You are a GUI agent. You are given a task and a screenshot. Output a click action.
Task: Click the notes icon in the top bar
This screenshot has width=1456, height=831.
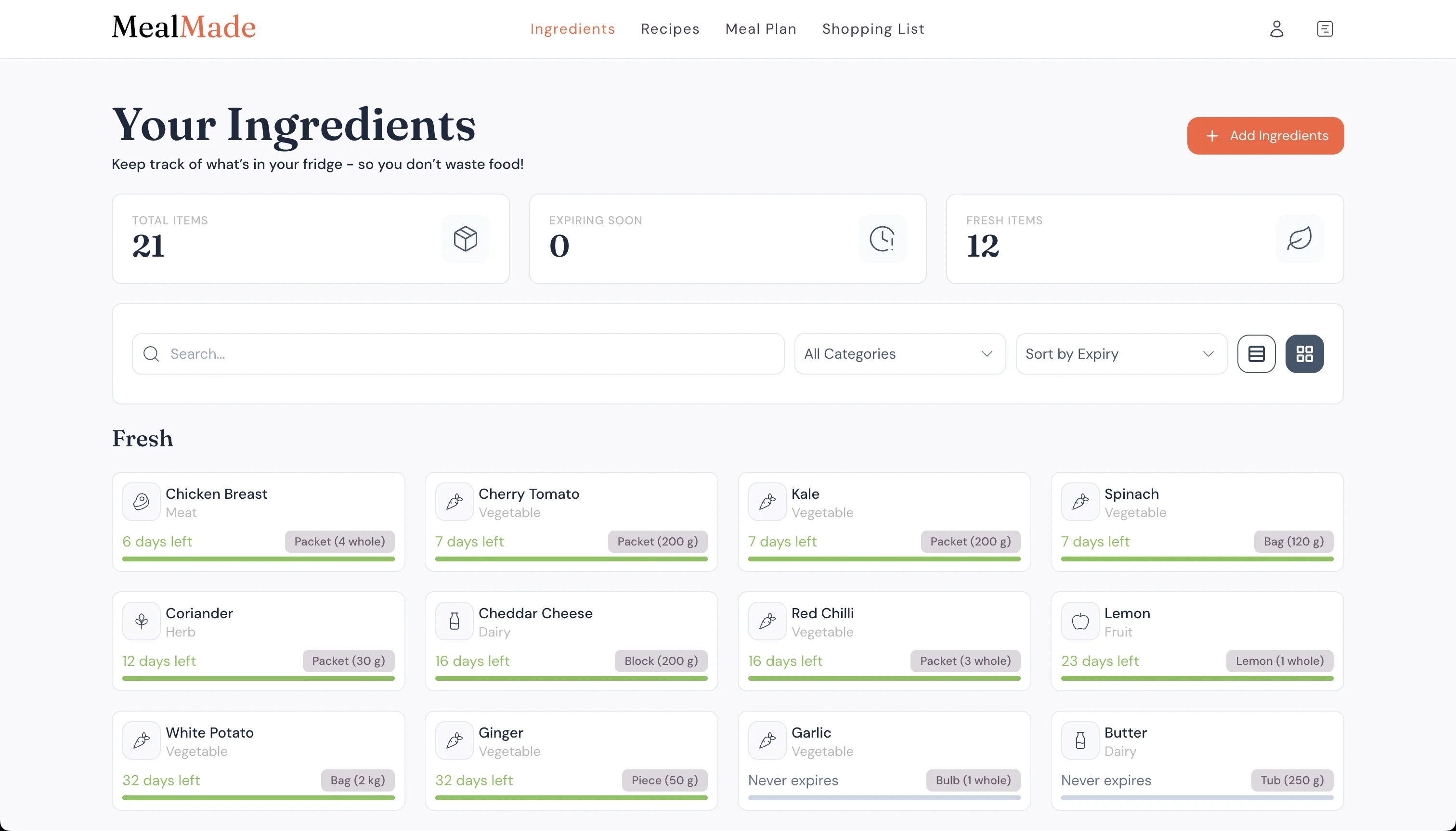[x=1326, y=28]
